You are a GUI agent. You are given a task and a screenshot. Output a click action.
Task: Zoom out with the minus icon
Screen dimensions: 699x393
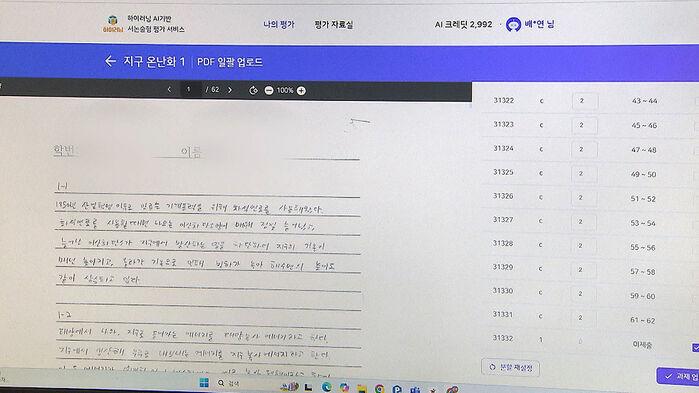coord(269,90)
